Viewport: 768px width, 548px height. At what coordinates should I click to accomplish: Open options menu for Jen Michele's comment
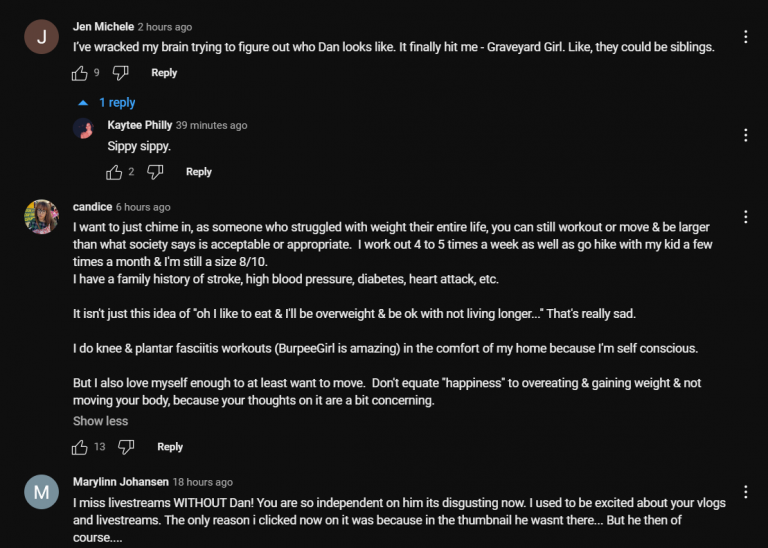pyautogui.click(x=745, y=37)
